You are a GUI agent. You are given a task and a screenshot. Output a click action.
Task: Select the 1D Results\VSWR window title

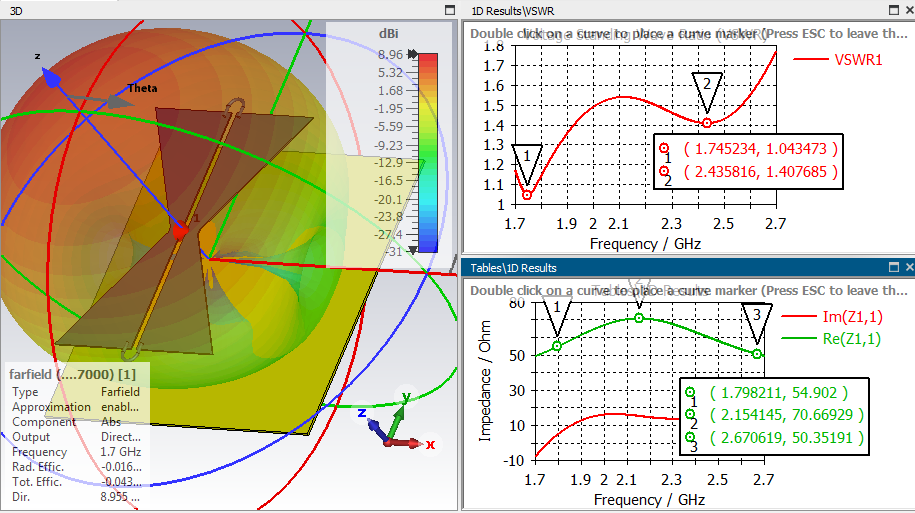[513, 11]
